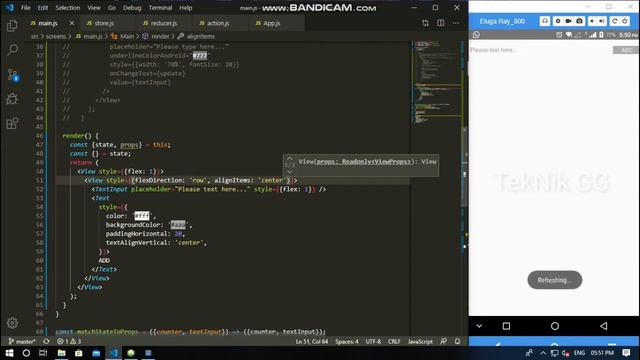Split the editor to the right
This screenshot has height=360, width=640.
coord(440,23)
